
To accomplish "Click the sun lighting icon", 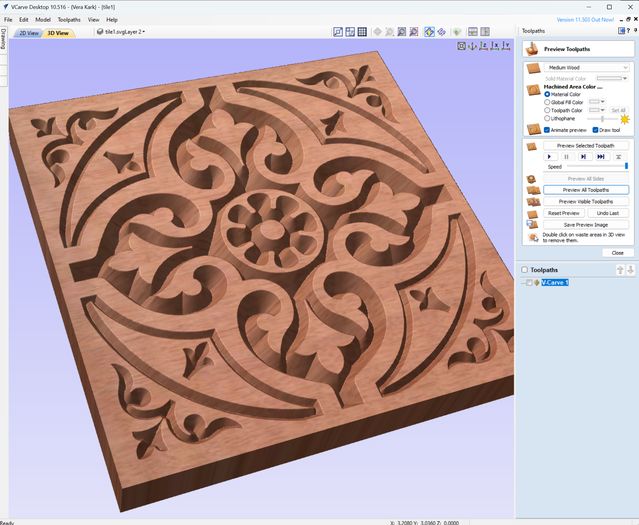I will [626, 118].
